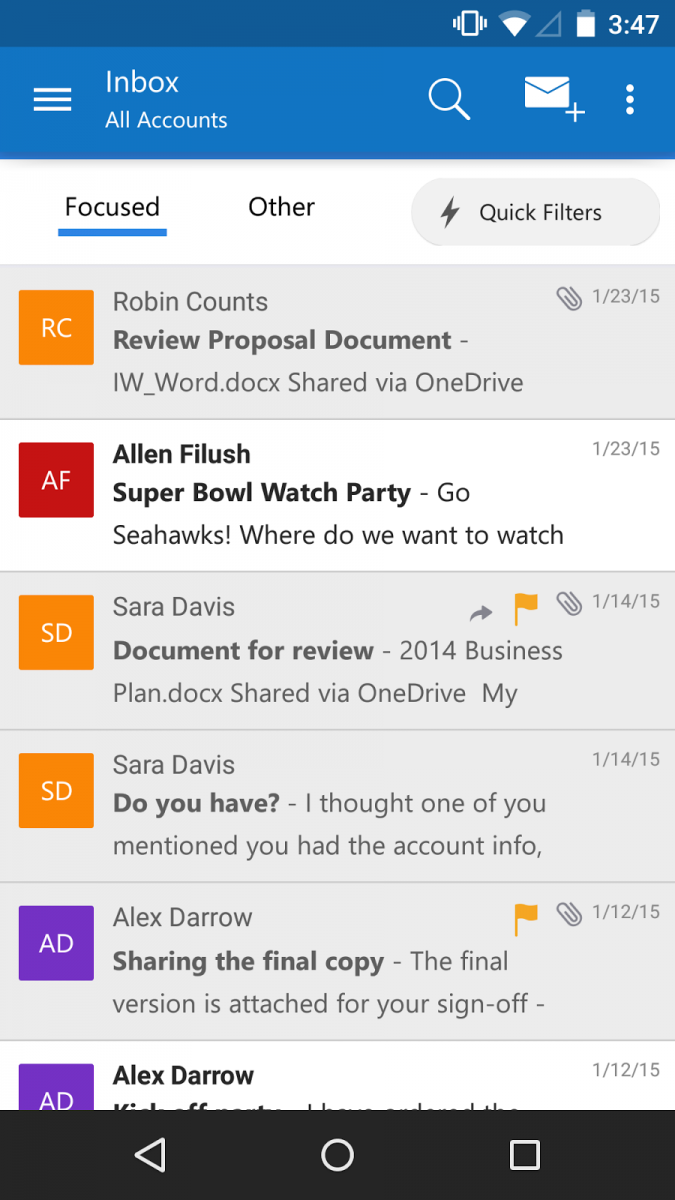Tap the search magnifier icon
This screenshot has height=1200, width=675.
449,100
